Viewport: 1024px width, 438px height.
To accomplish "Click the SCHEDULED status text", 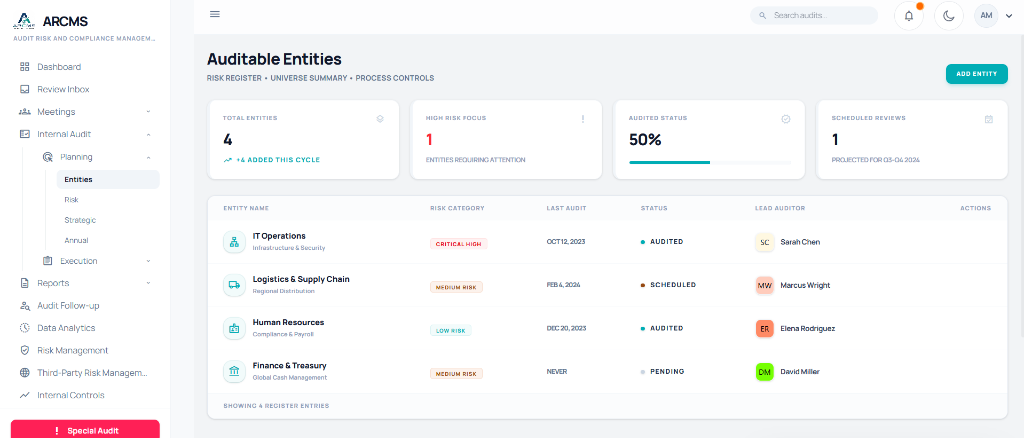I will [673, 285].
